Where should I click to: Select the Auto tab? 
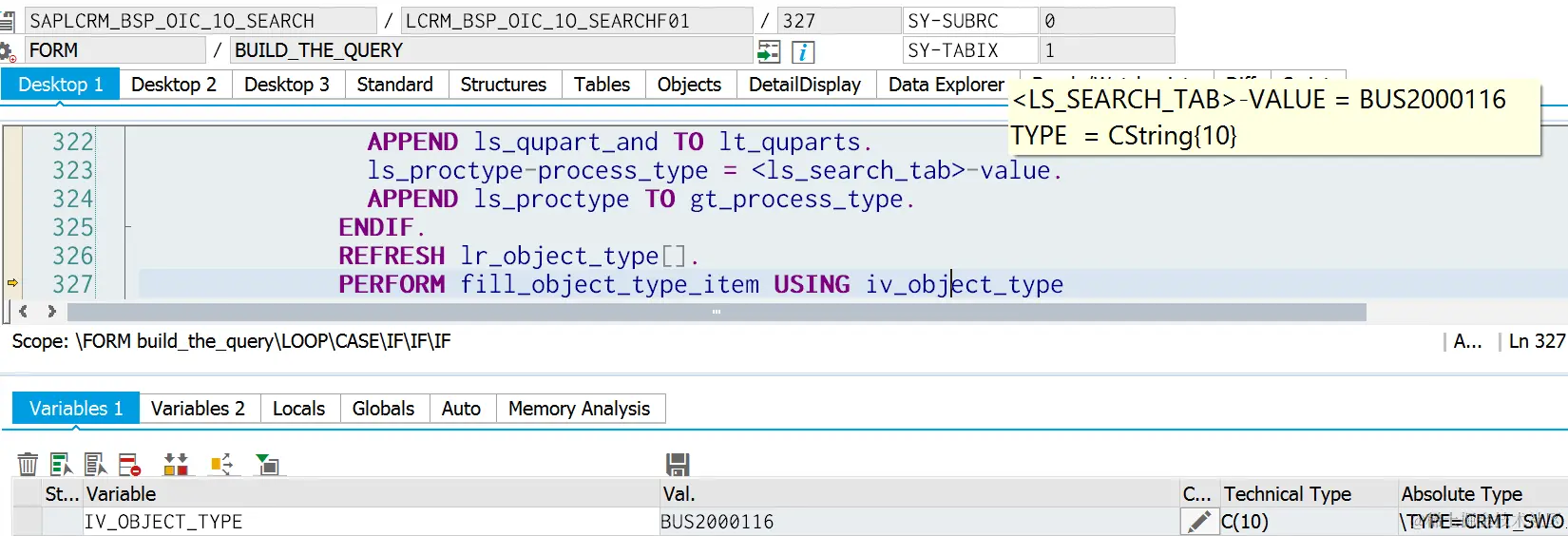(462, 409)
